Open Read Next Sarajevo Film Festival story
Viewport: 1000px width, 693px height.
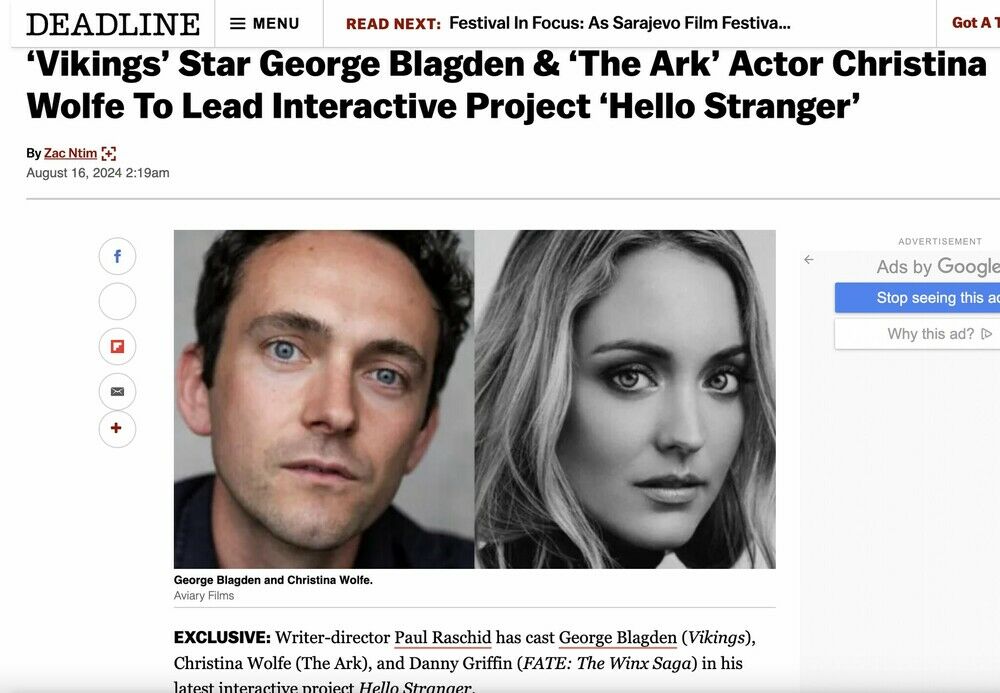(619, 24)
